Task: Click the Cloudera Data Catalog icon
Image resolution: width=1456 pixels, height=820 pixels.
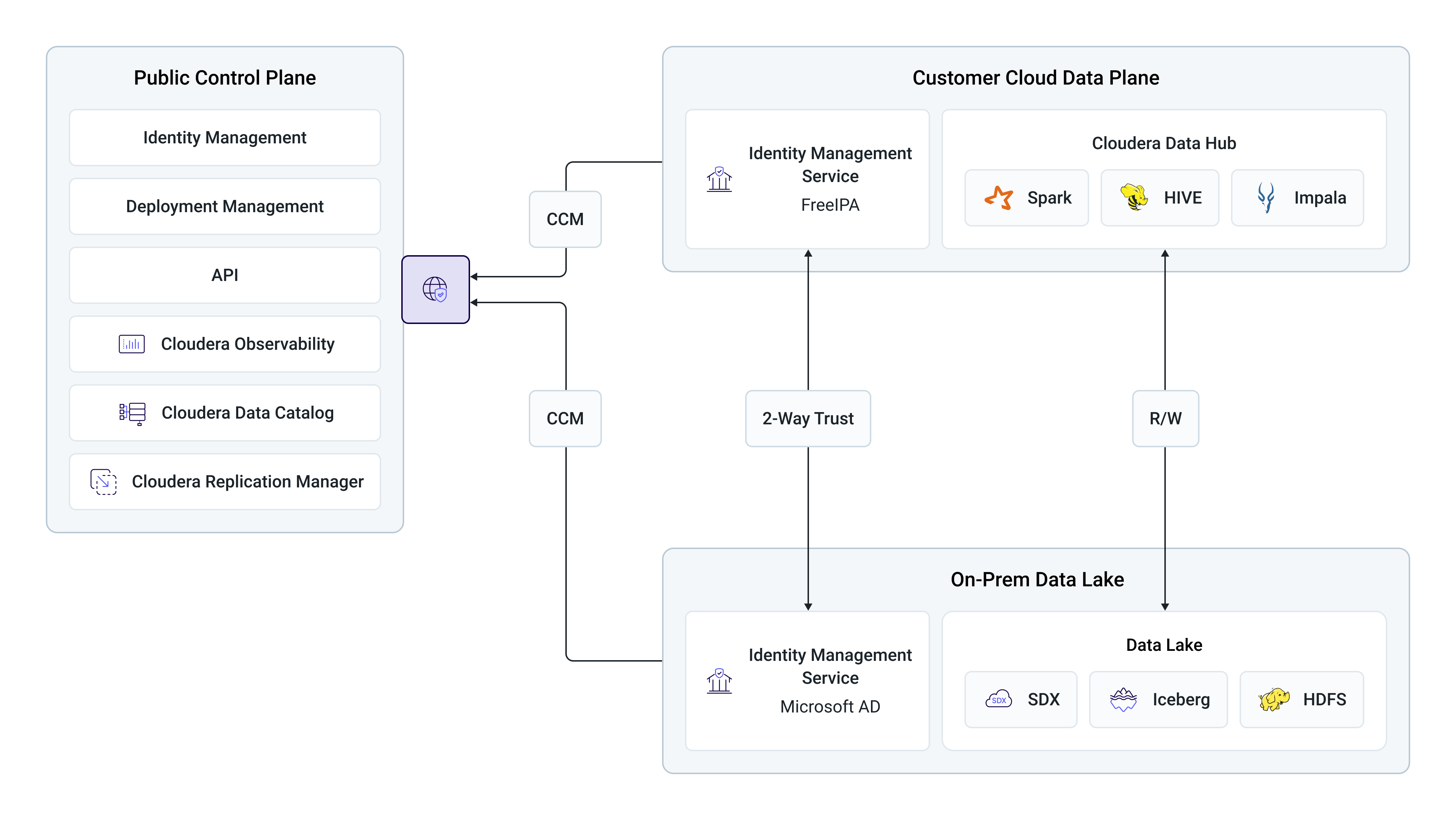Action: click(x=132, y=413)
